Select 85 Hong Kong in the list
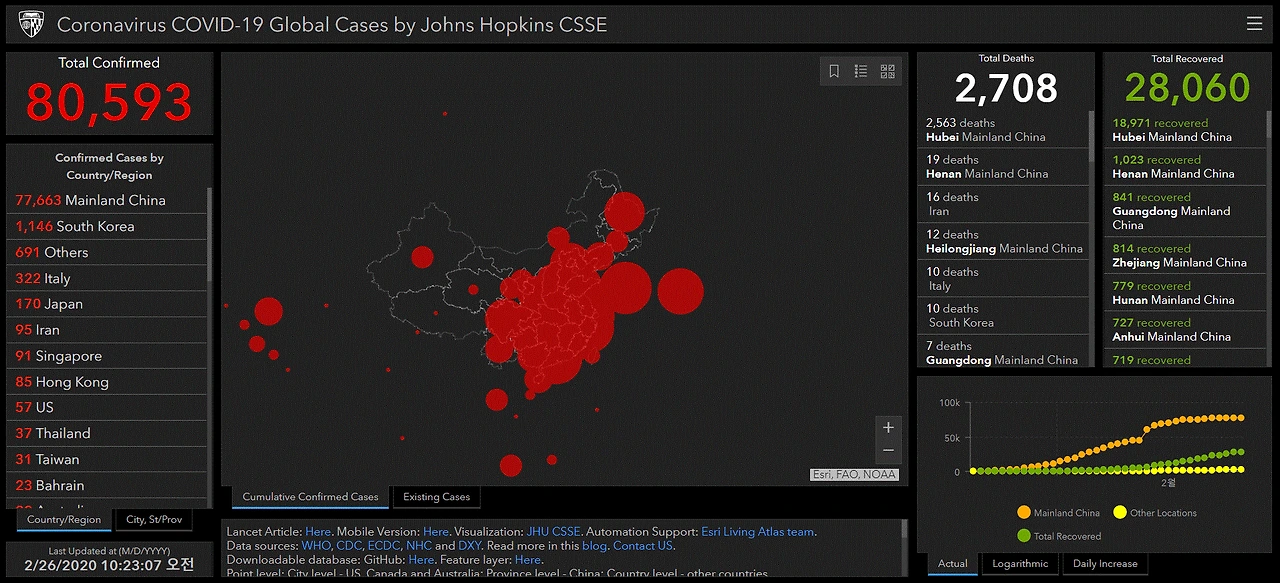 [x=107, y=382]
